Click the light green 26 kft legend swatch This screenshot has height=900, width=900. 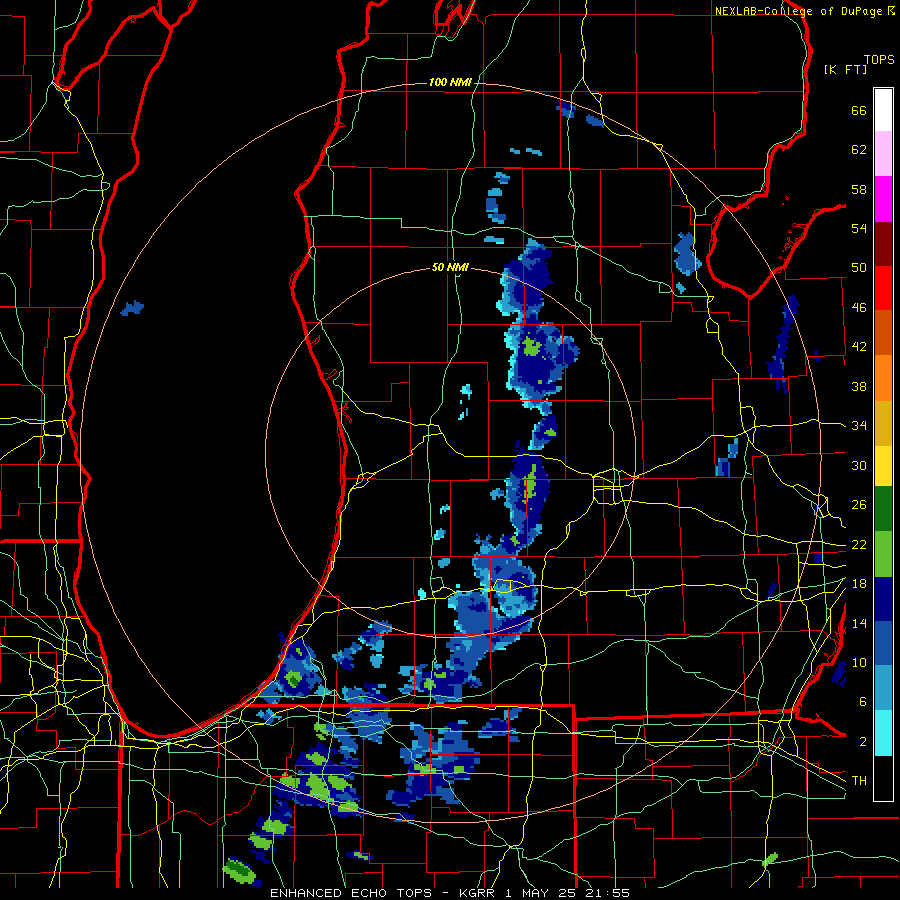(883, 554)
